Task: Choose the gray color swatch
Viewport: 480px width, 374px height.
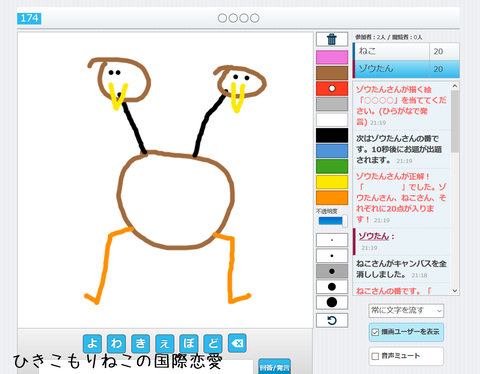Action: [332, 104]
